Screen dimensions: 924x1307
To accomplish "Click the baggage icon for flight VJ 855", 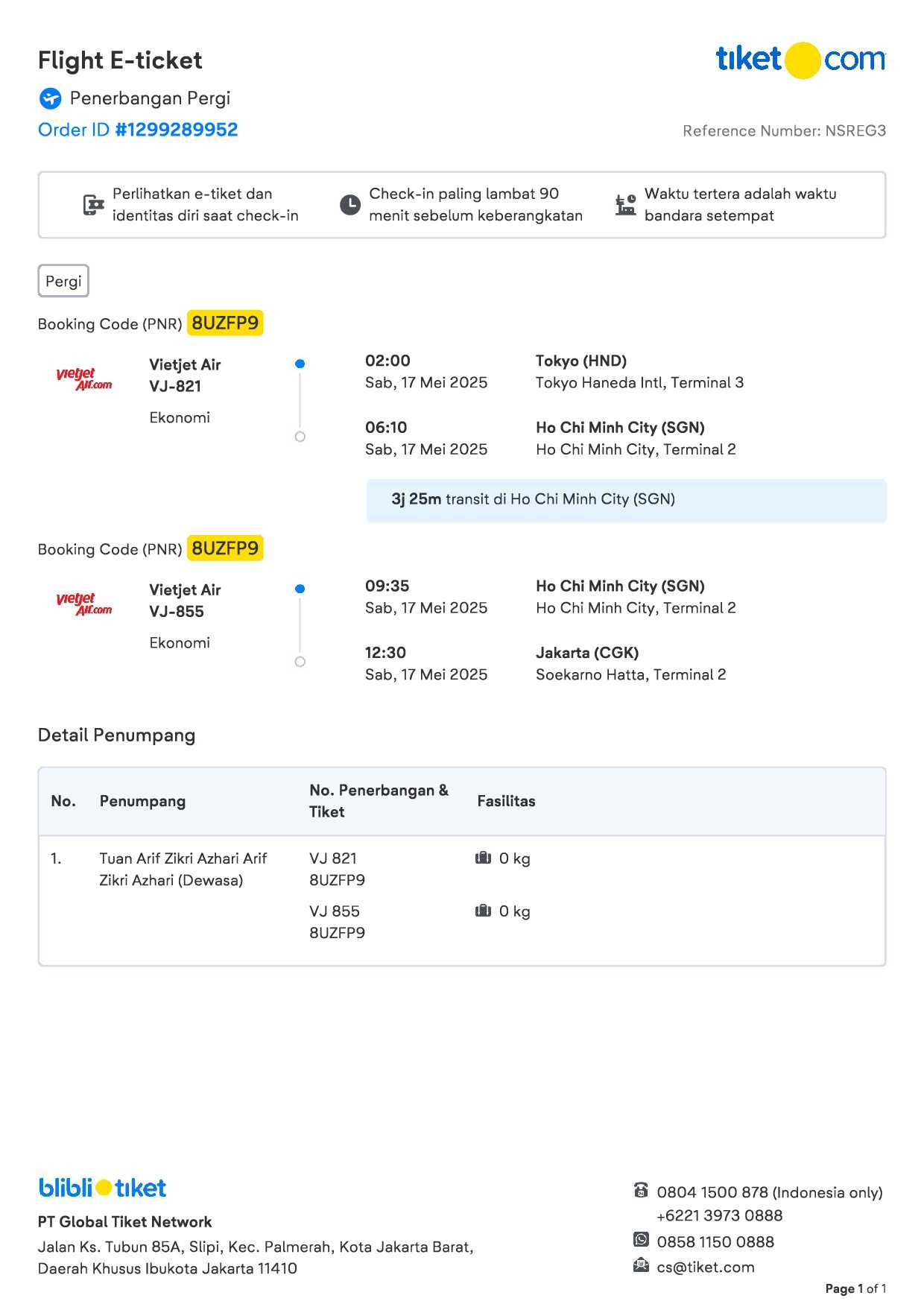I will click(x=483, y=911).
